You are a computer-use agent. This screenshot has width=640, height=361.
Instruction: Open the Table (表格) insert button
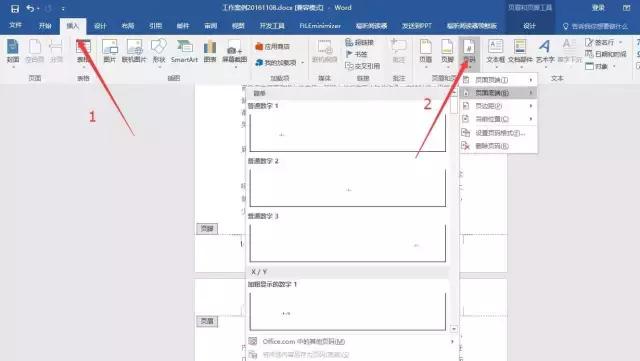83,52
